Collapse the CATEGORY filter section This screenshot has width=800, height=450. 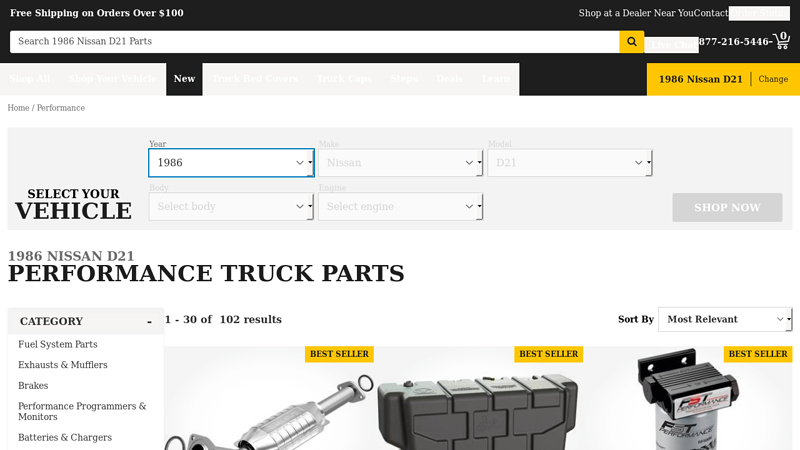tap(86, 321)
